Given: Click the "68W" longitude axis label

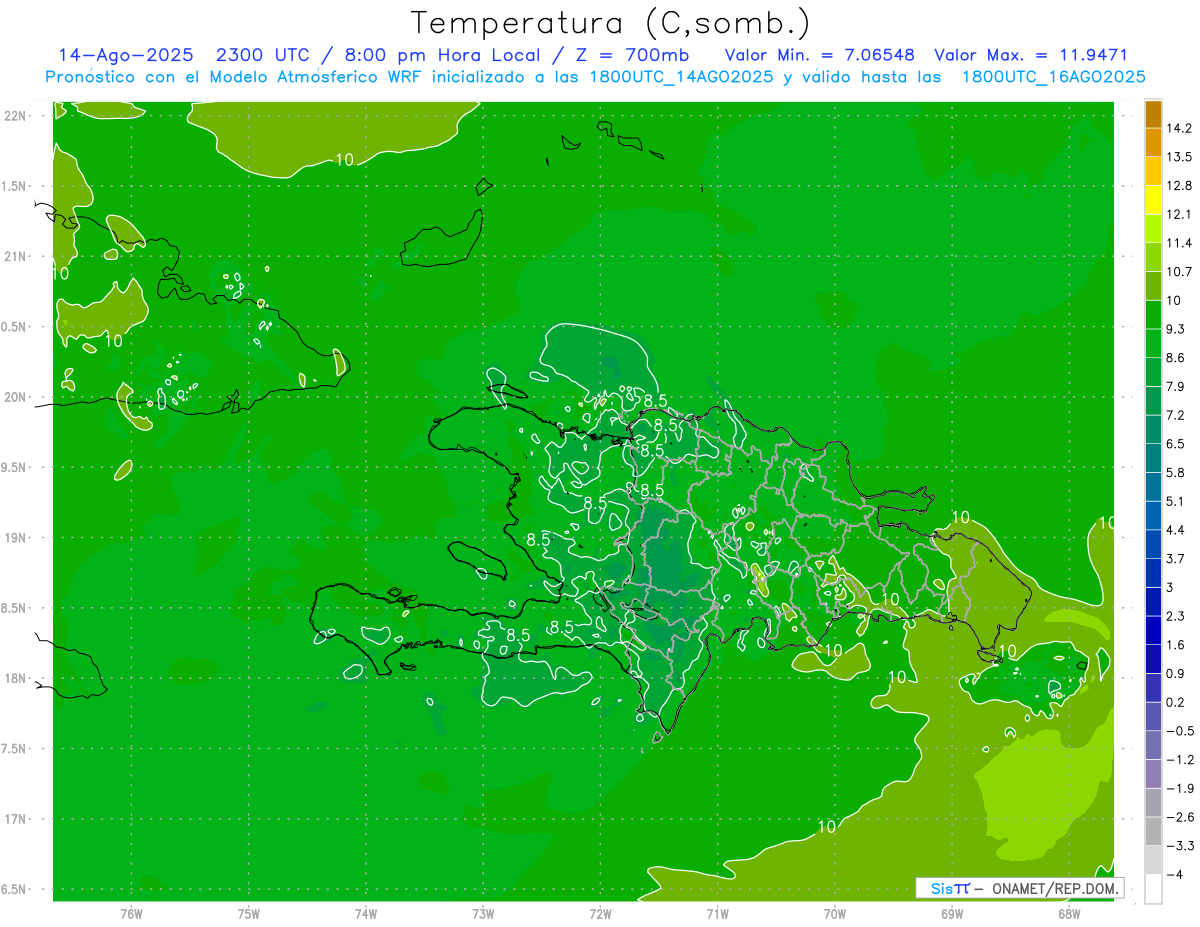Looking at the screenshot, I should point(1069,913).
